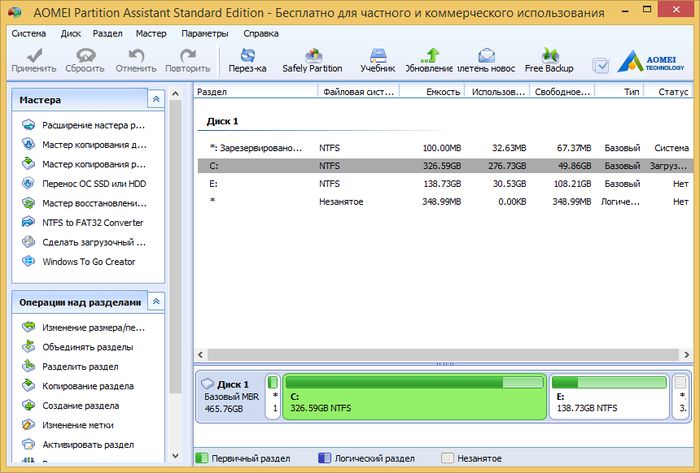Click the Диск 1 heading in list
Image resolution: width=700 pixels, height=473 pixels.
click(222, 121)
